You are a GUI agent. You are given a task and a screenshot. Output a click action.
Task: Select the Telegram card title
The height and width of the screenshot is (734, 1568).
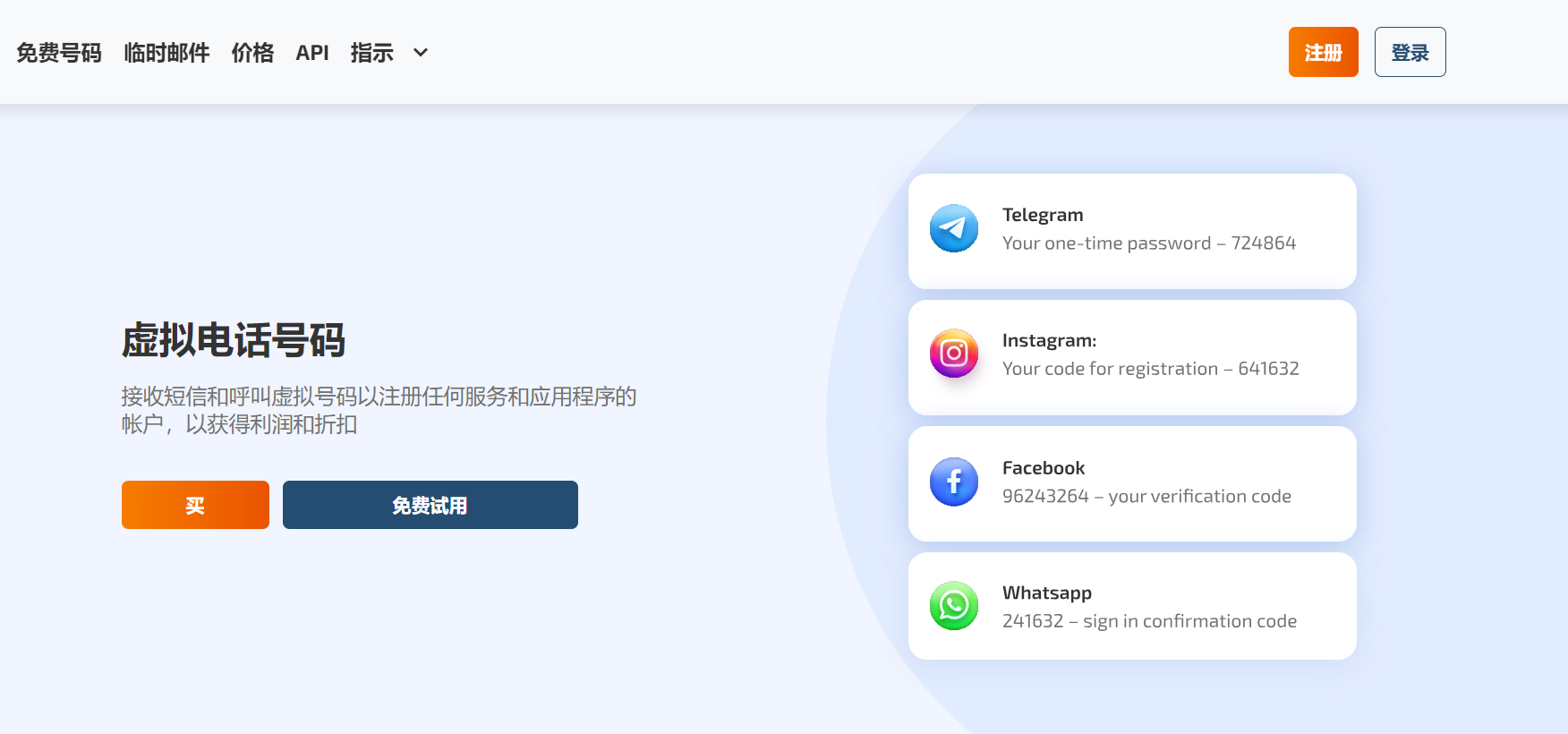pyautogui.click(x=1043, y=215)
